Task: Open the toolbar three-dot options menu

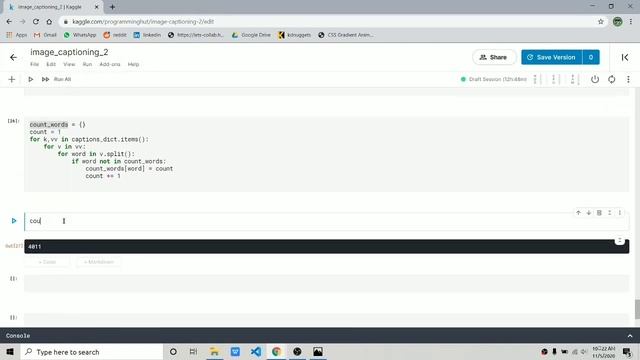Action: click(x=628, y=79)
